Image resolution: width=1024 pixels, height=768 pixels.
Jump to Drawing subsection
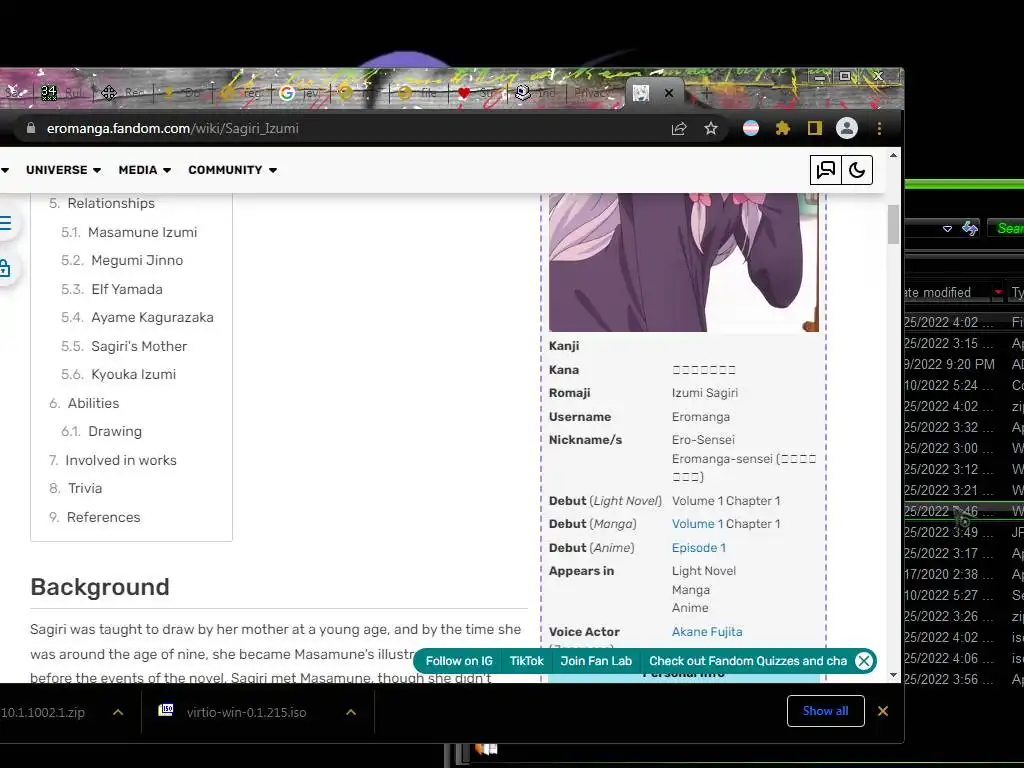click(115, 431)
